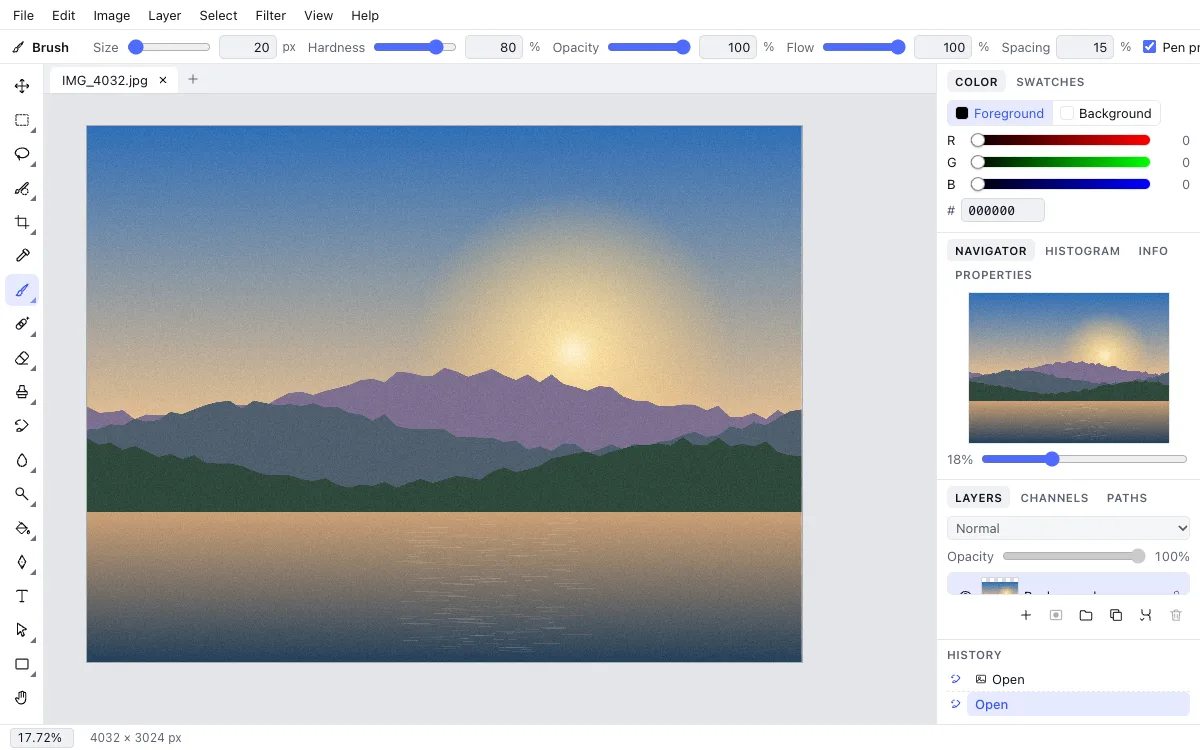
Task: Select the Type tool
Action: (x=22, y=596)
